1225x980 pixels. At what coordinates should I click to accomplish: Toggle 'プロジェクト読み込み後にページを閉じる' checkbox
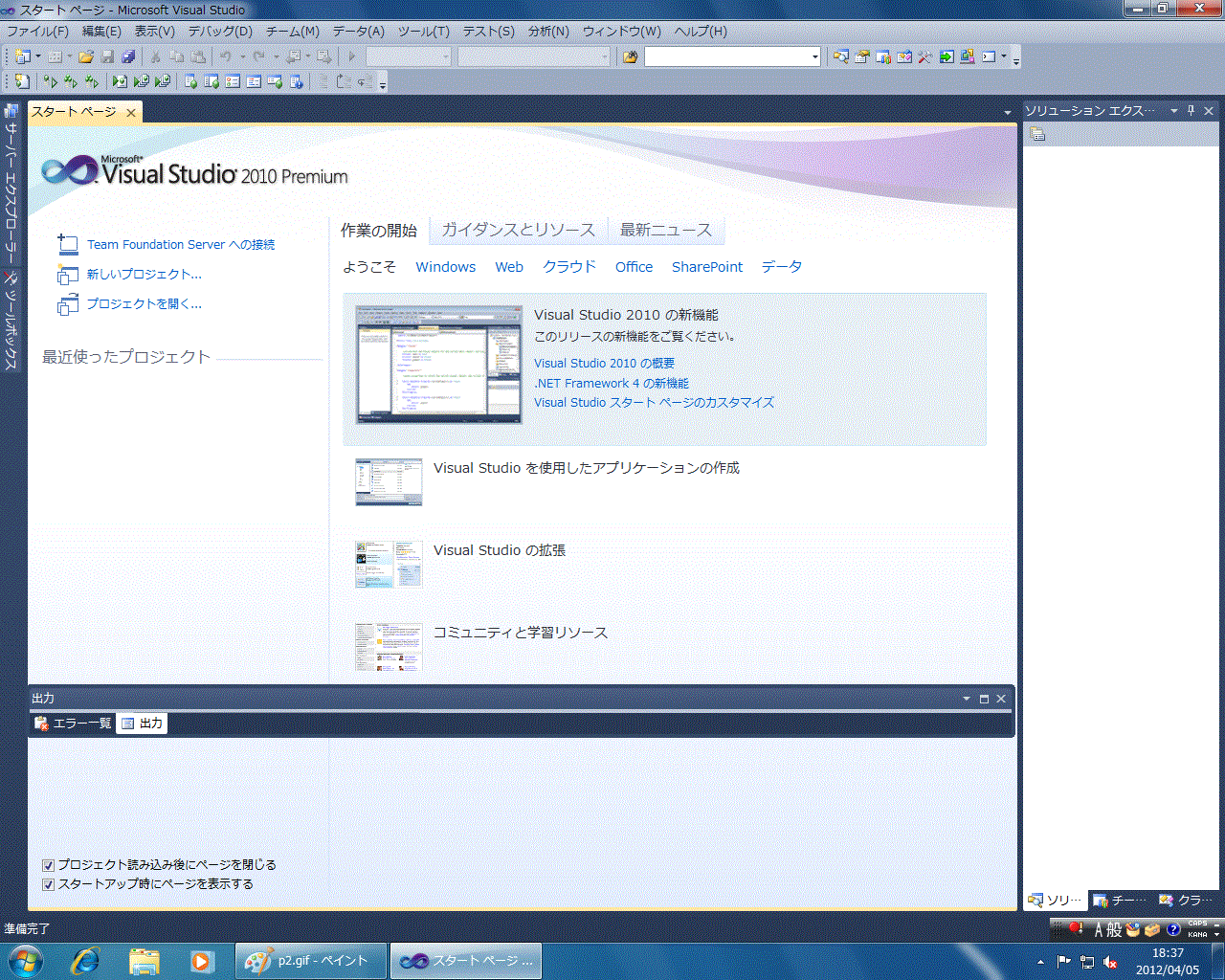(x=48, y=865)
